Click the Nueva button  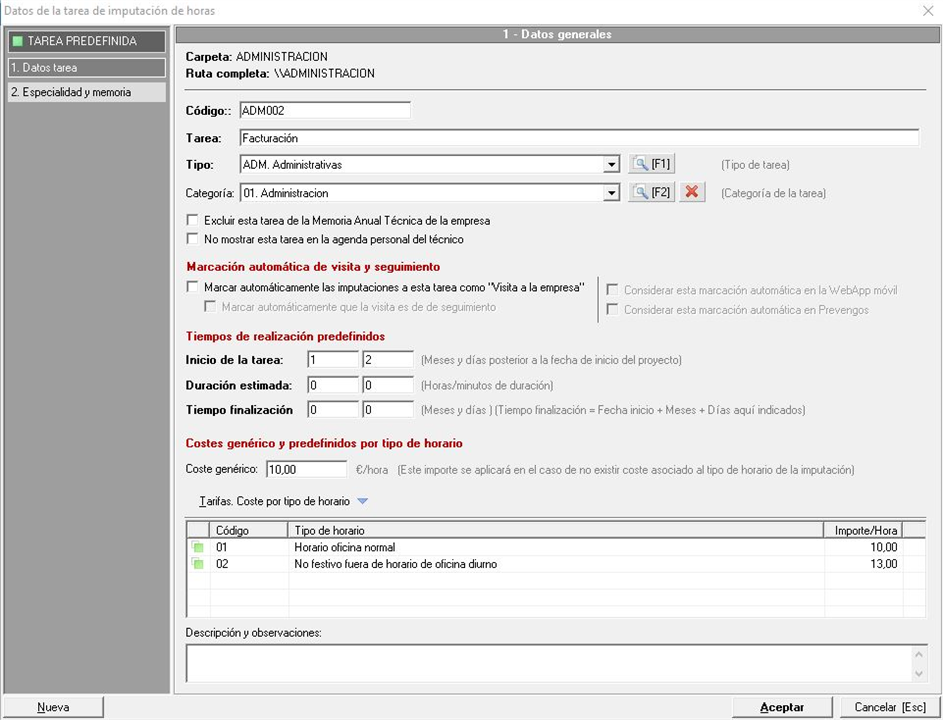point(53,707)
